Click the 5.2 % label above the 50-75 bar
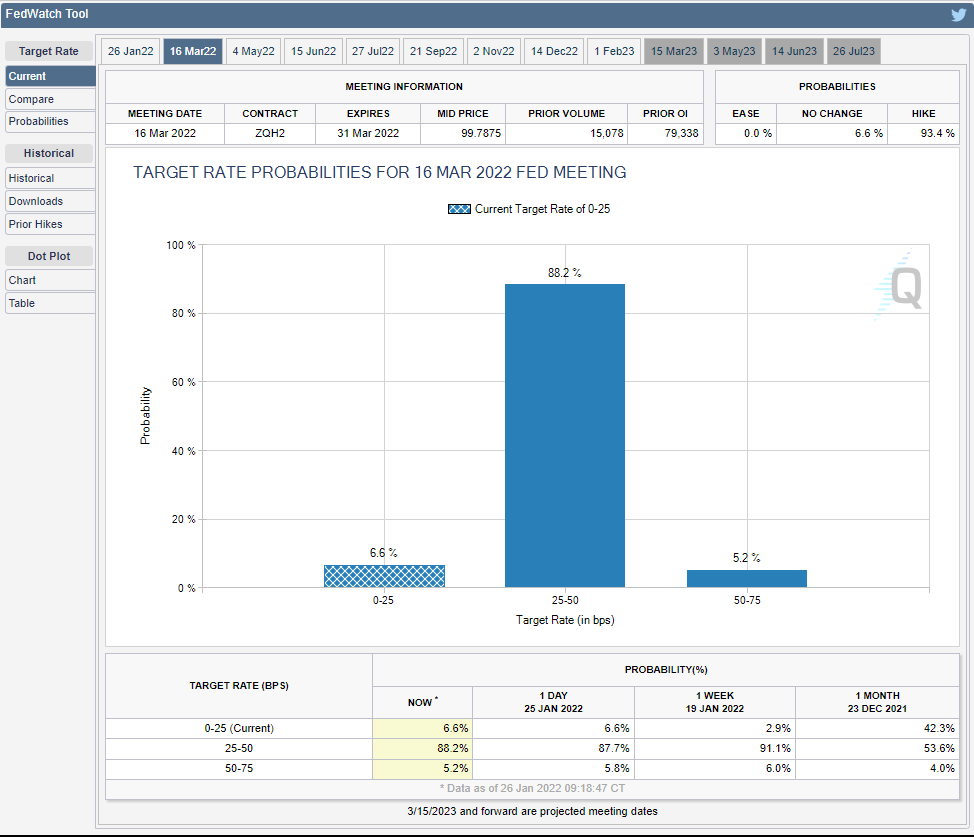The height and width of the screenshot is (837, 974). point(746,558)
